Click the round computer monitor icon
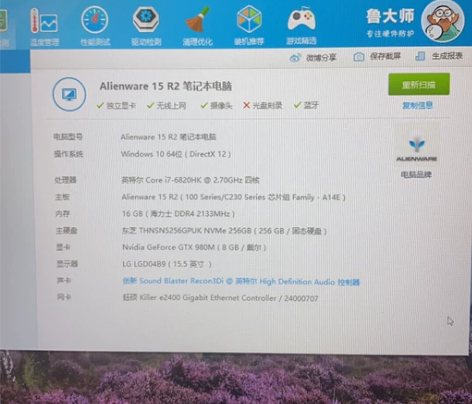Image resolution: width=472 pixels, height=404 pixels. pyautogui.click(x=69, y=94)
